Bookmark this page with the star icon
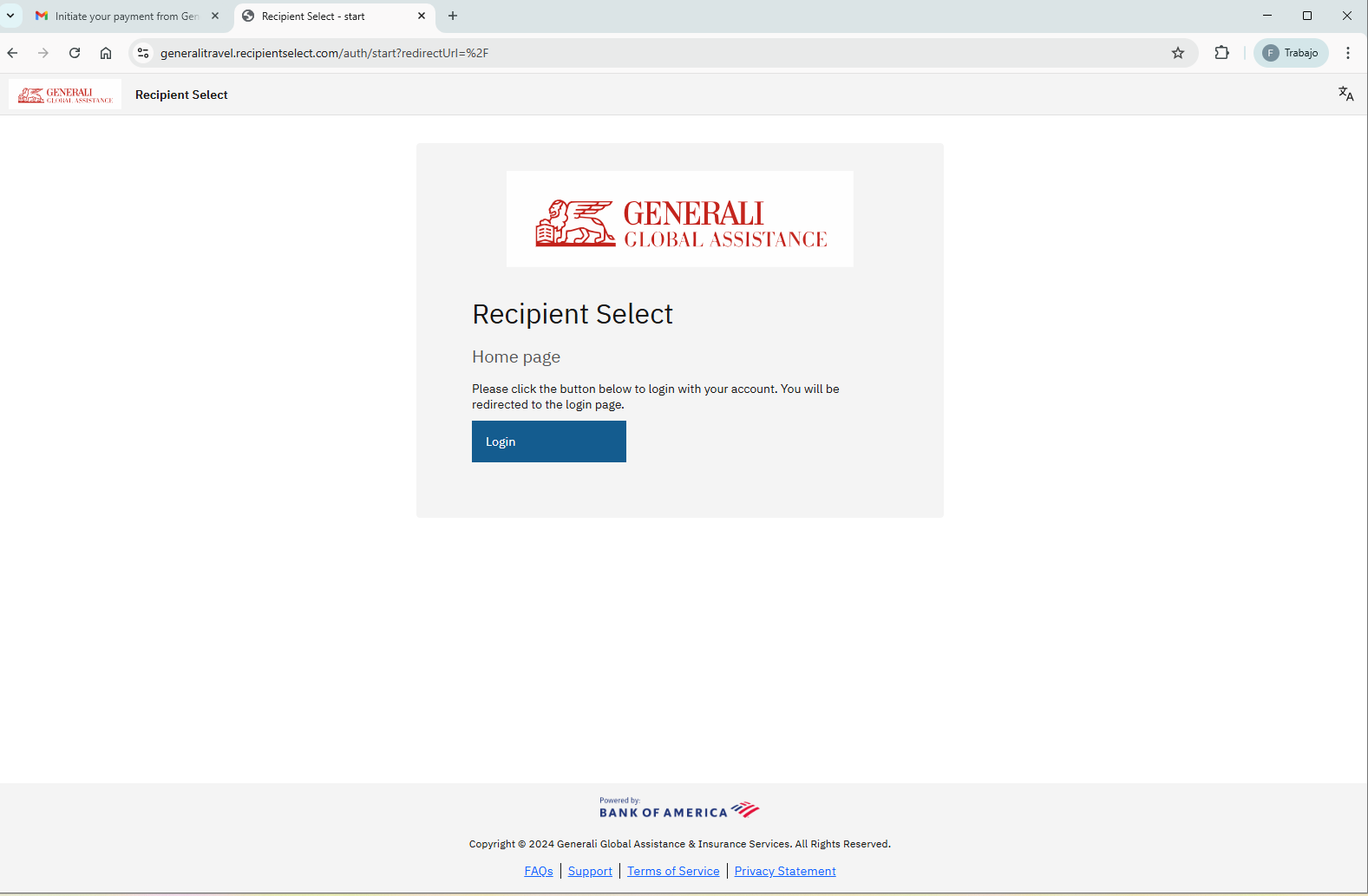Screen dimensions: 1368x896 [x=1178, y=53]
